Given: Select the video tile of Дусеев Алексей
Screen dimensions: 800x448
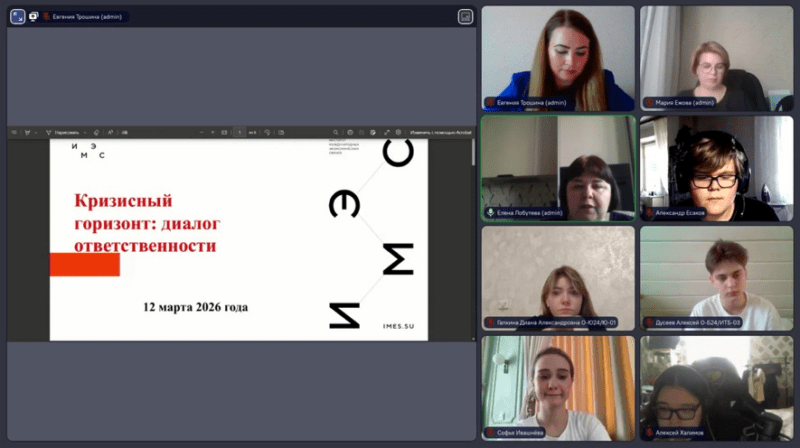Looking at the screenshot, I should point(715,277).
